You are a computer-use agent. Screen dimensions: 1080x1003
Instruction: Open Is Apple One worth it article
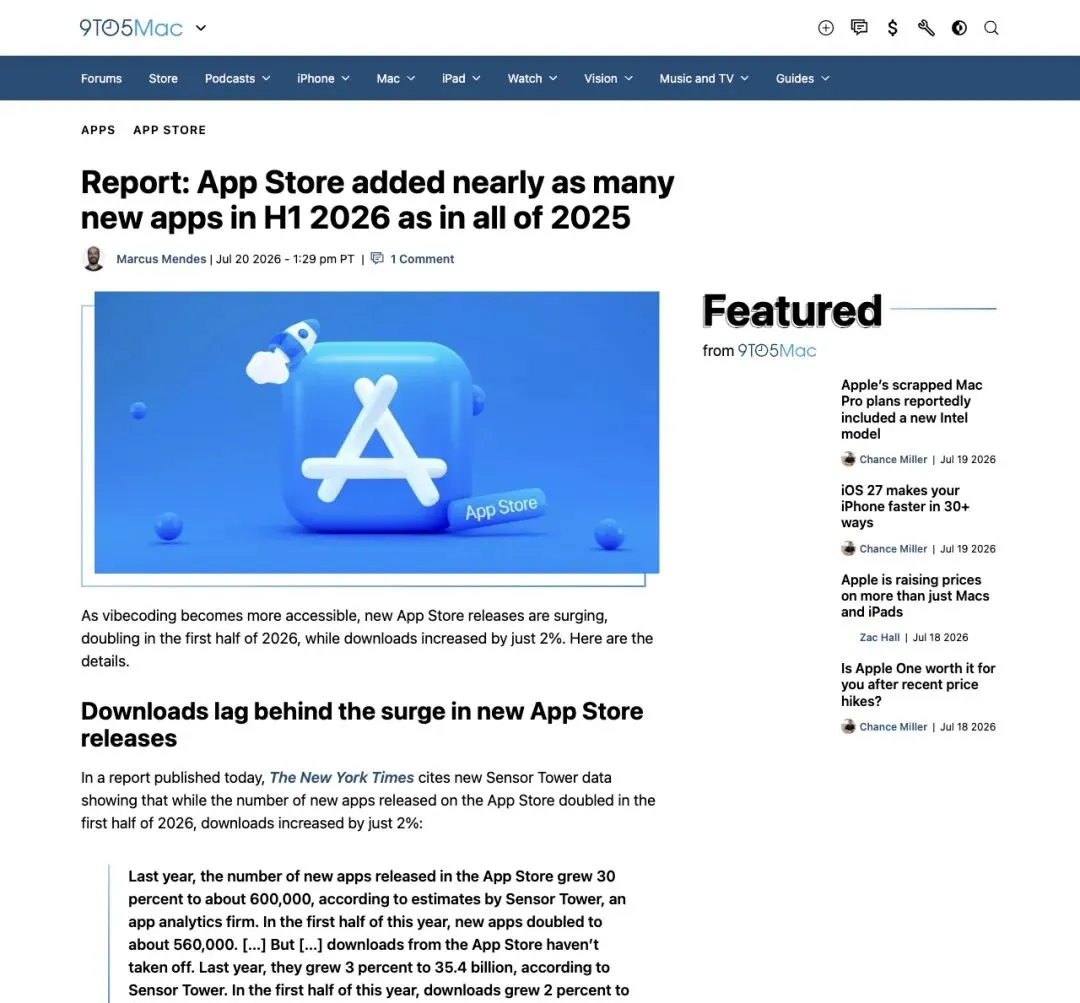pos(917,684)
